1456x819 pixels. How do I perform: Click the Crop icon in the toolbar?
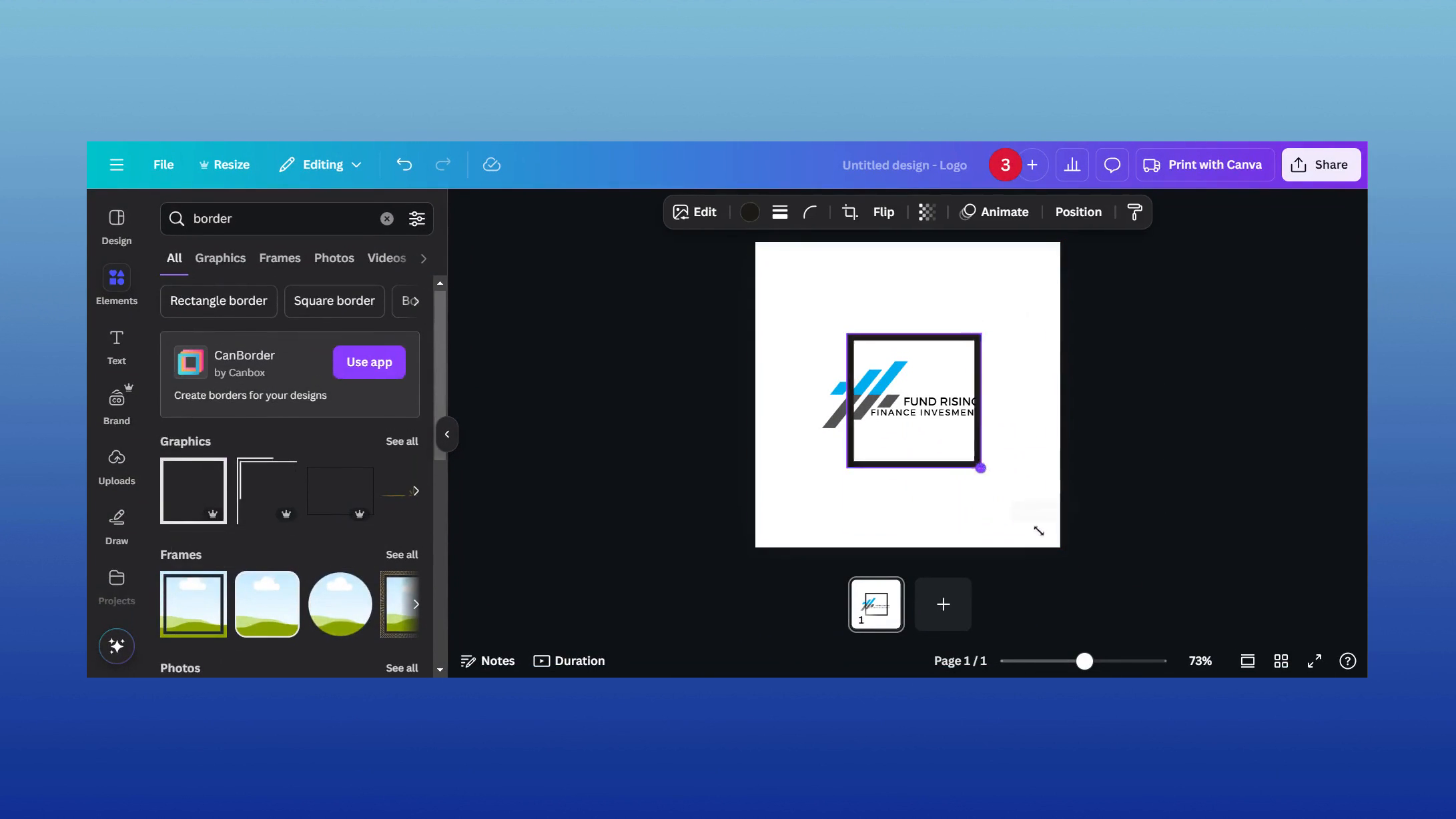[849, 211]
